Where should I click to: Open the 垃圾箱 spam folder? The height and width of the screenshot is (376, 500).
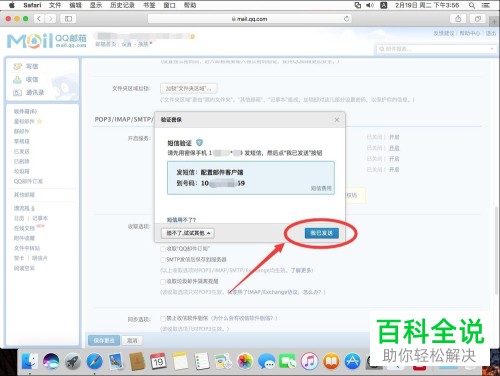point(22,171)
